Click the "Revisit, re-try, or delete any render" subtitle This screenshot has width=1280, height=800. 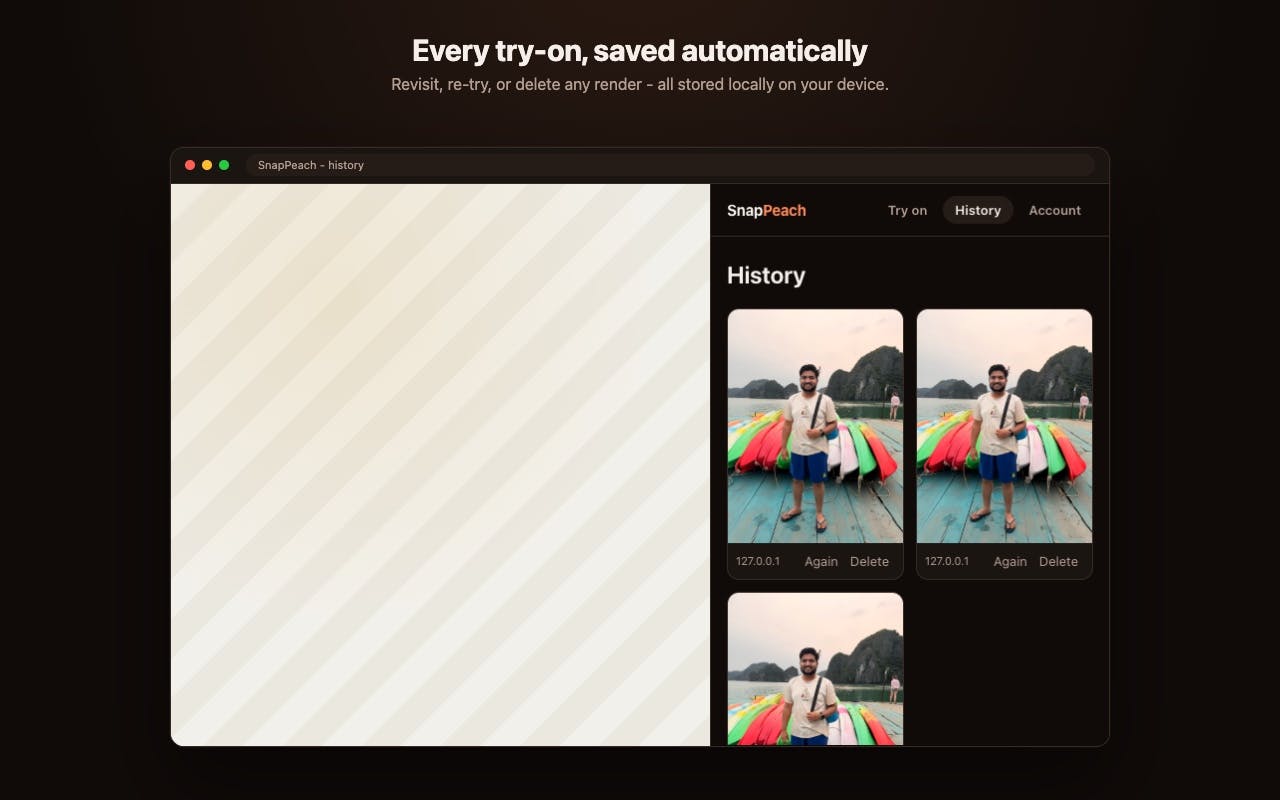[x=640, y=84]
